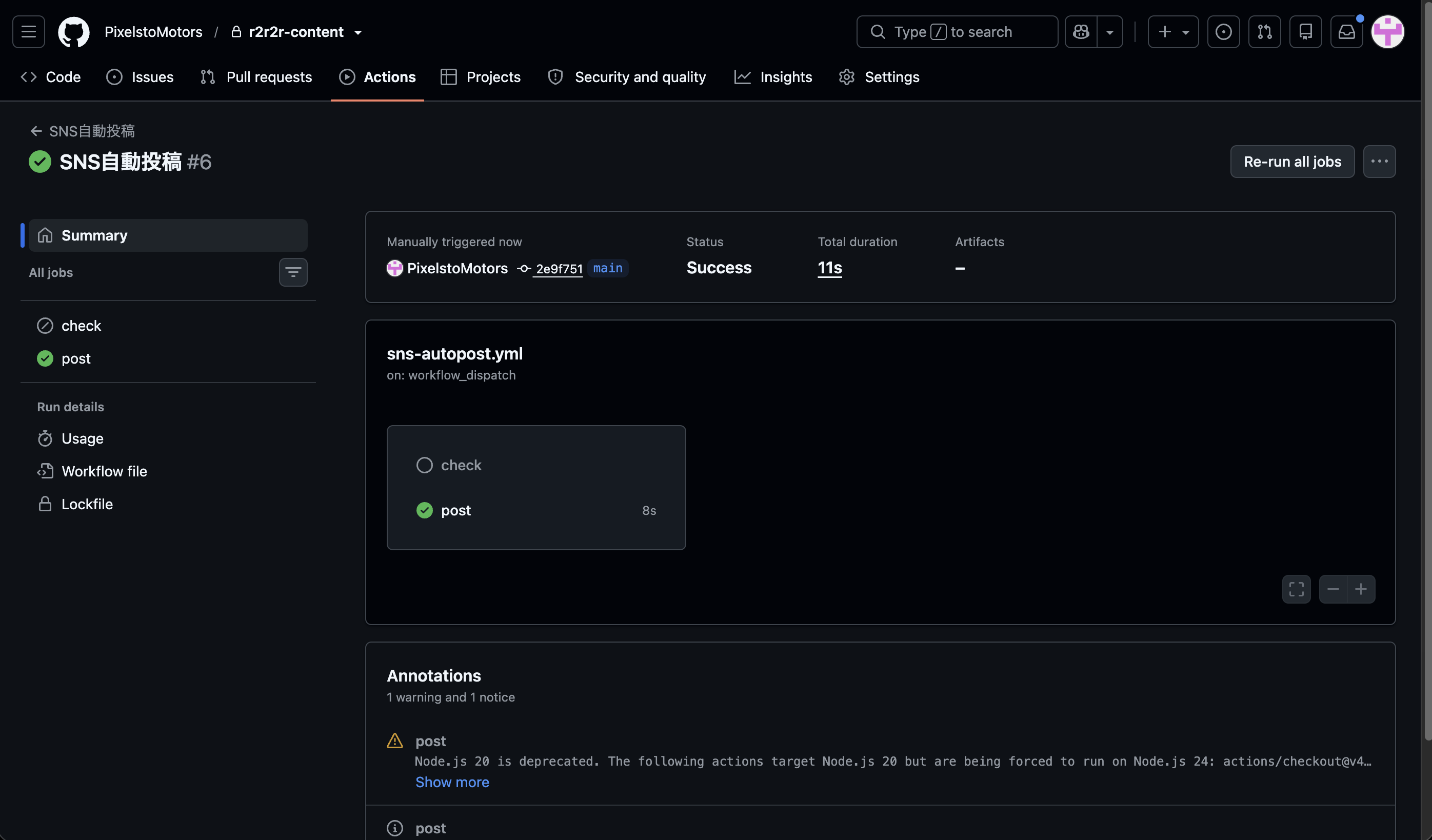Open the user avatar menu
Image resolution: width=1432 pixels, height=840 pixels.
[x=1388, y=32]
